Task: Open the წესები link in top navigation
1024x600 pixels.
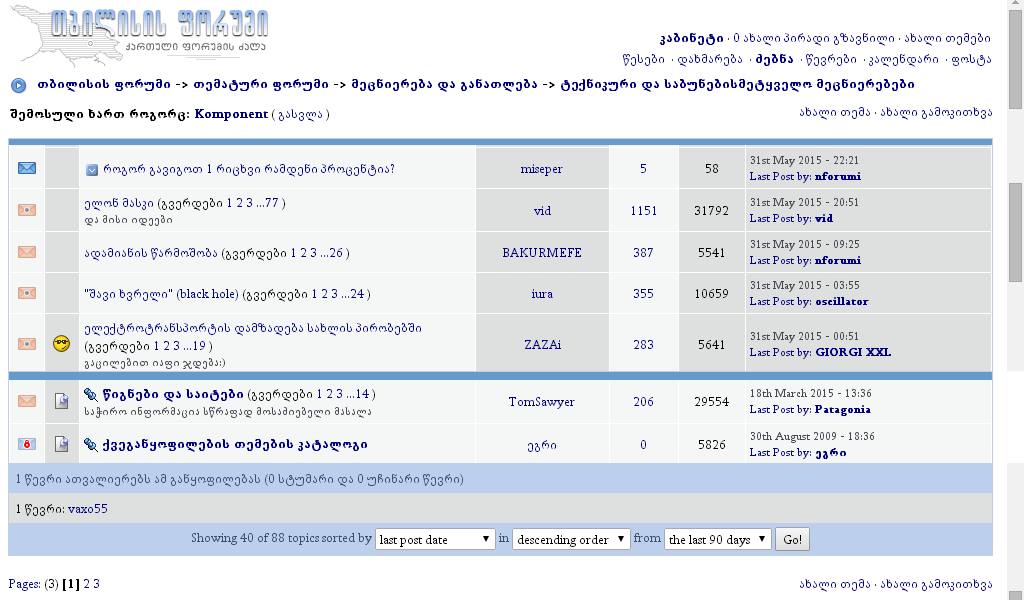Action: point(643,59)
